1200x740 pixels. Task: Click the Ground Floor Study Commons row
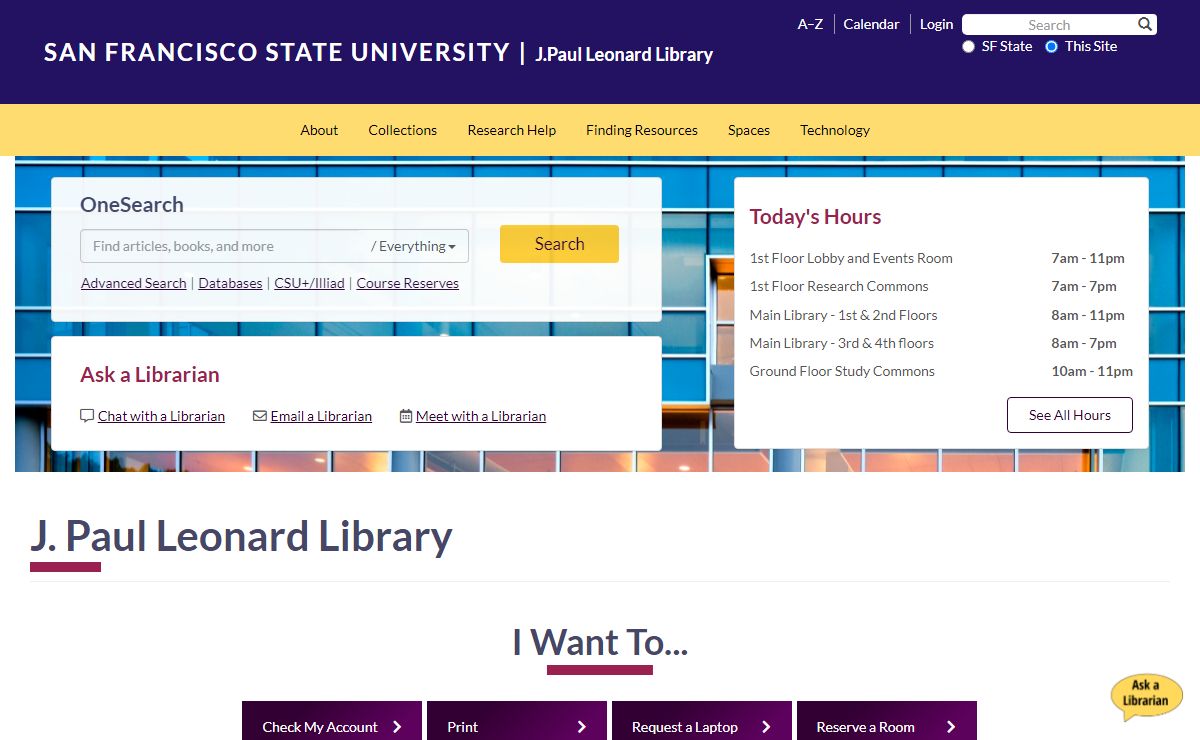click(941, 371)
